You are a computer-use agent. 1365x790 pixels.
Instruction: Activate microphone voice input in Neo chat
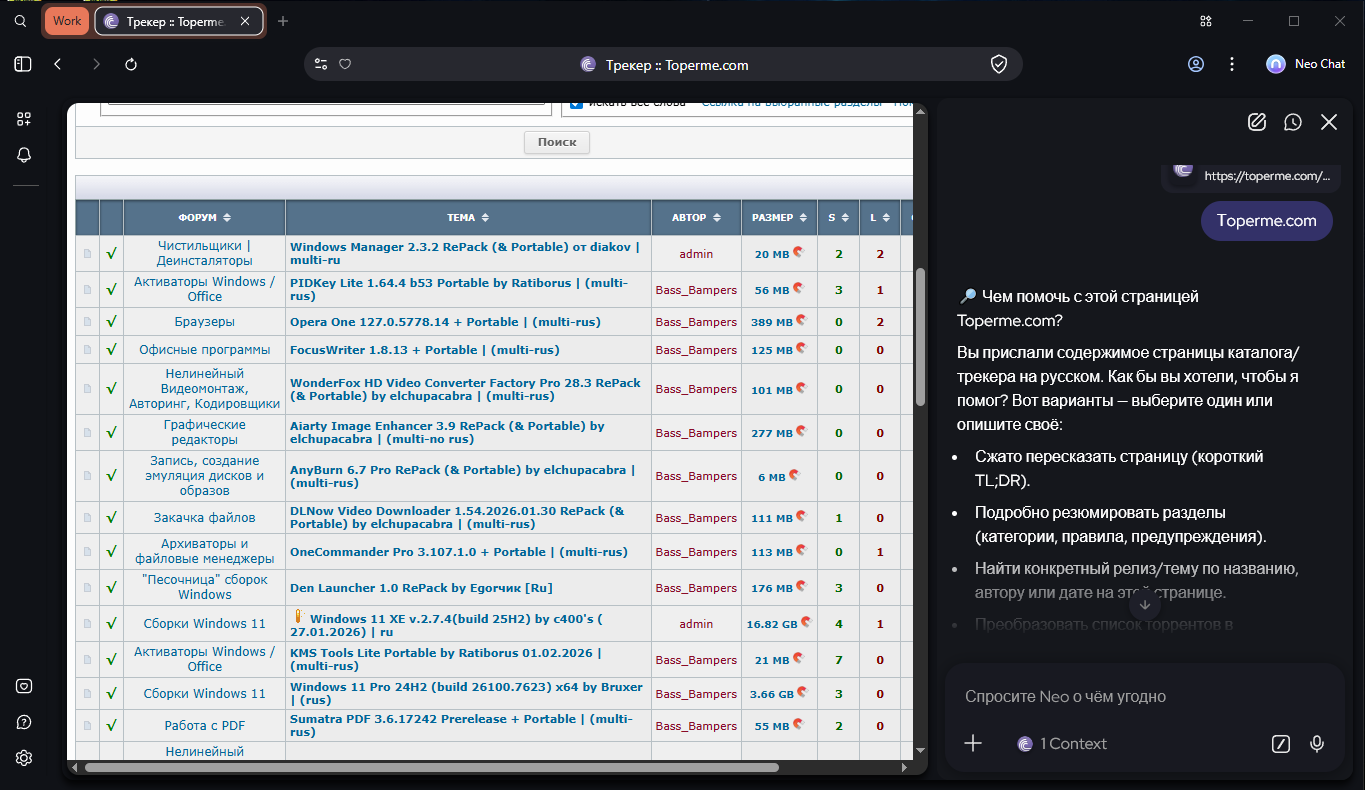1317,743
